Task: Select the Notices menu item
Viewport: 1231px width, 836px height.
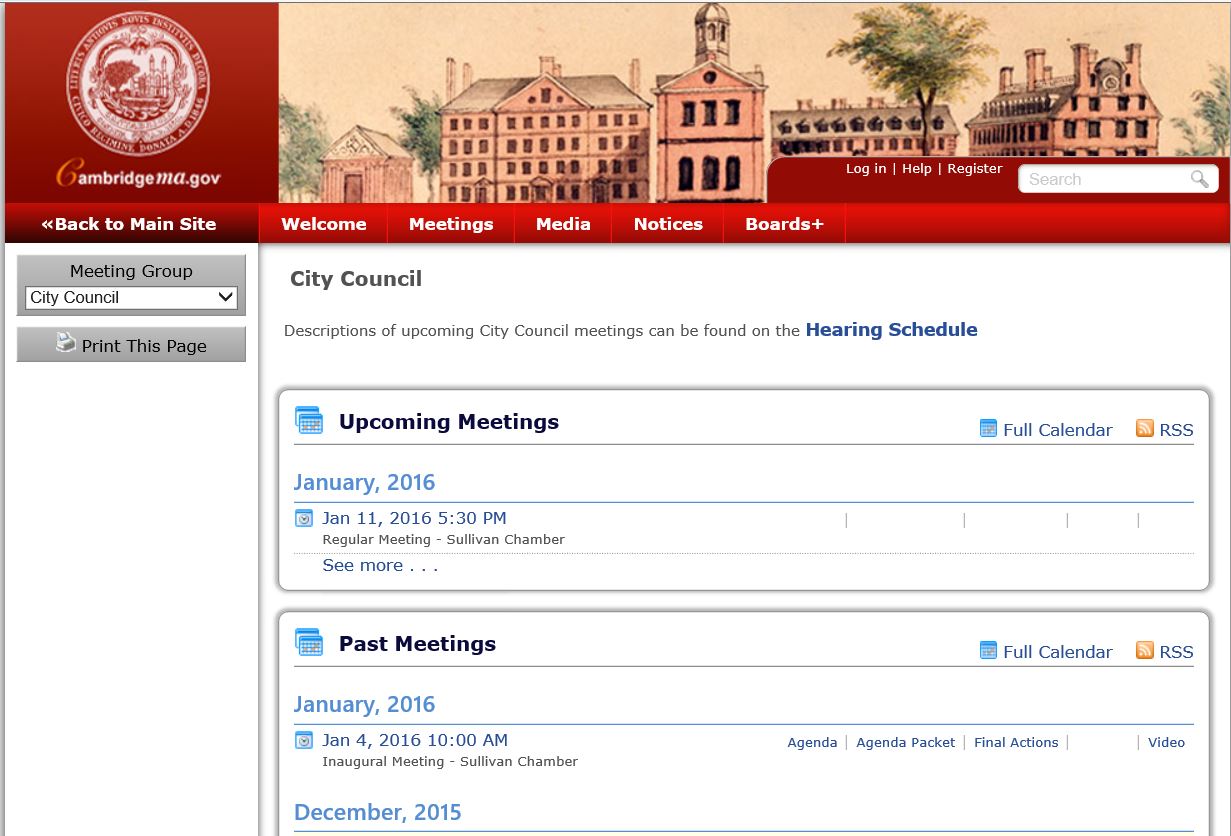Action: [667, 224]
